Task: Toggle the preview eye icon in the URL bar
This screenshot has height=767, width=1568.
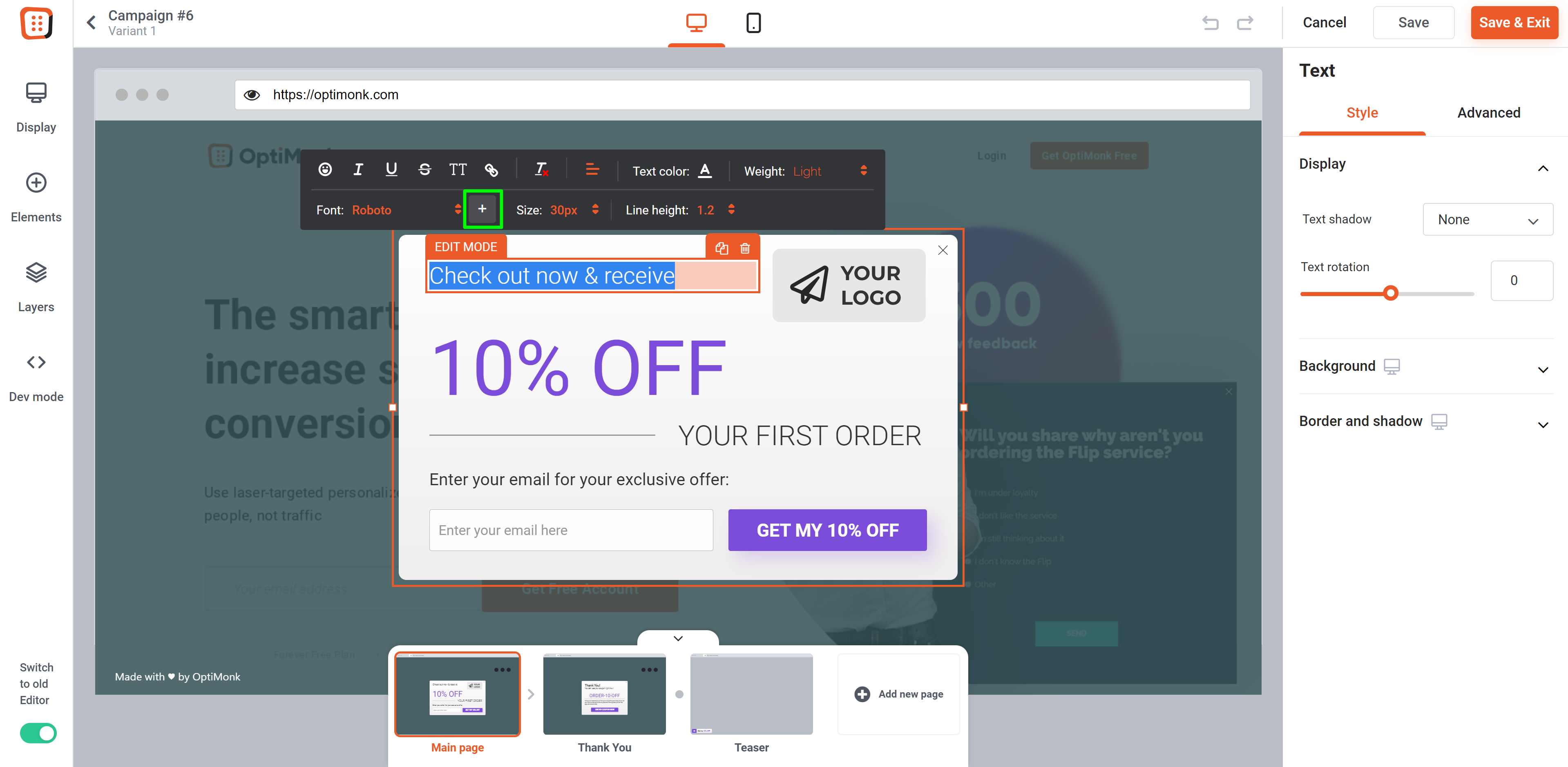Action: [251, 95]
